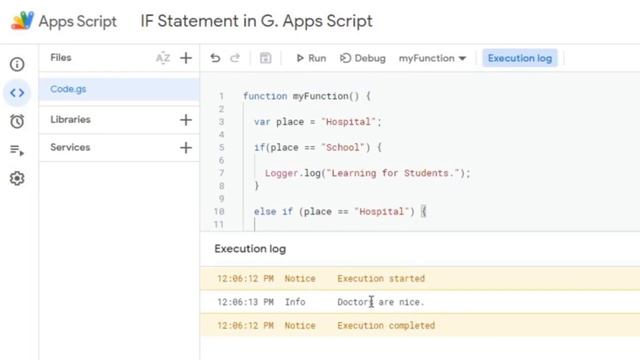Click the if(place == "School") line
The image size is (640, 360).
[x=318, y=147]
